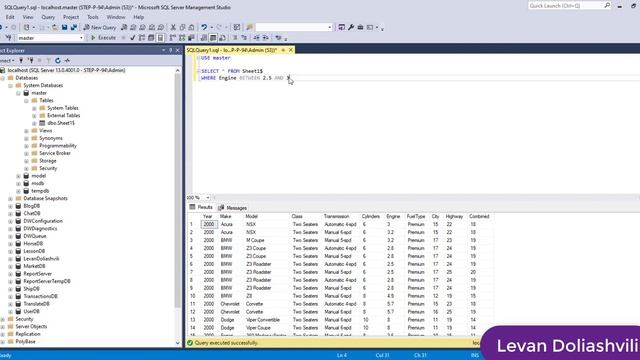
Task: Open a New Query window
Action: pos(100,27)
